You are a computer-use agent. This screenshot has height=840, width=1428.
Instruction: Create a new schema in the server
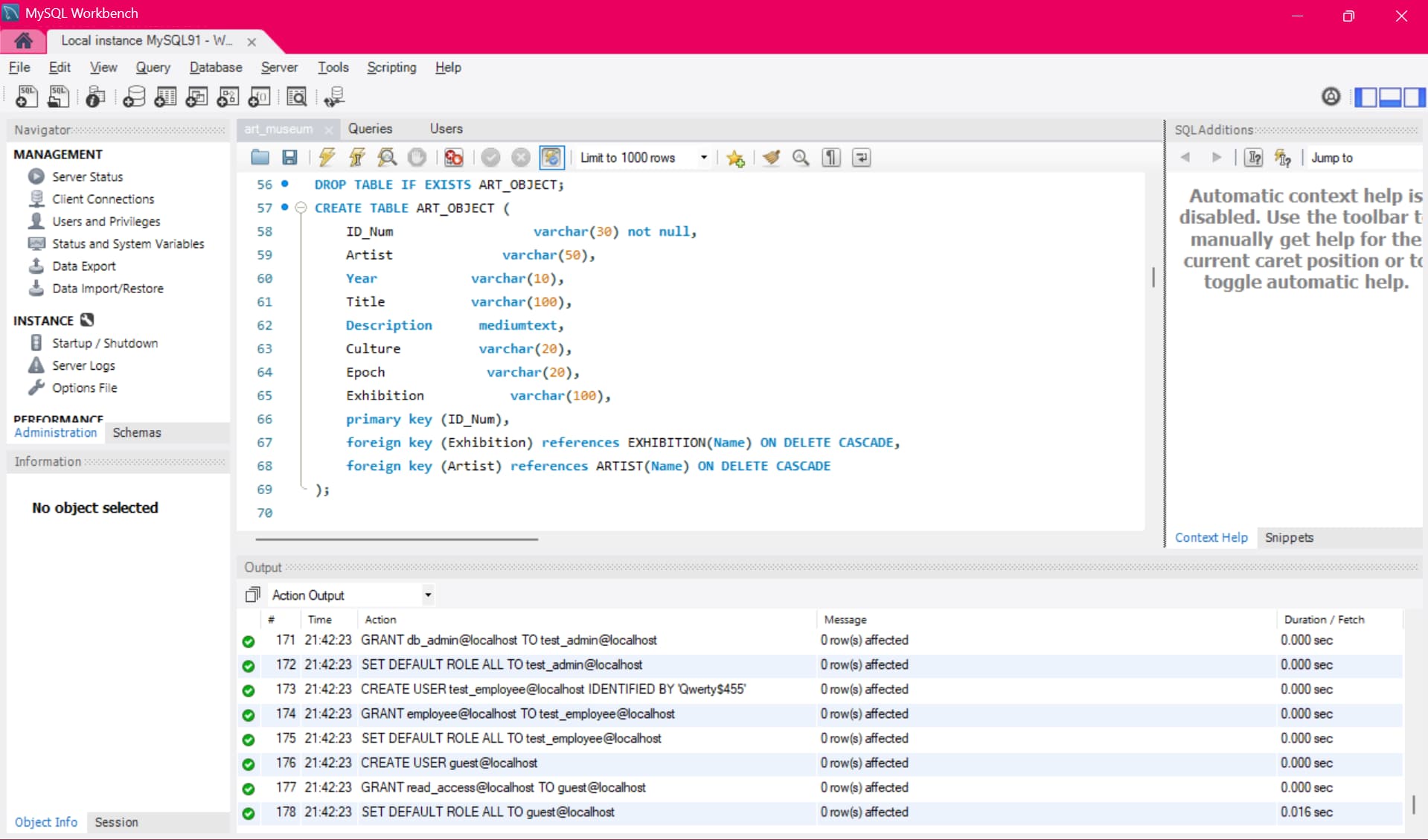click(x=134, y=97)
